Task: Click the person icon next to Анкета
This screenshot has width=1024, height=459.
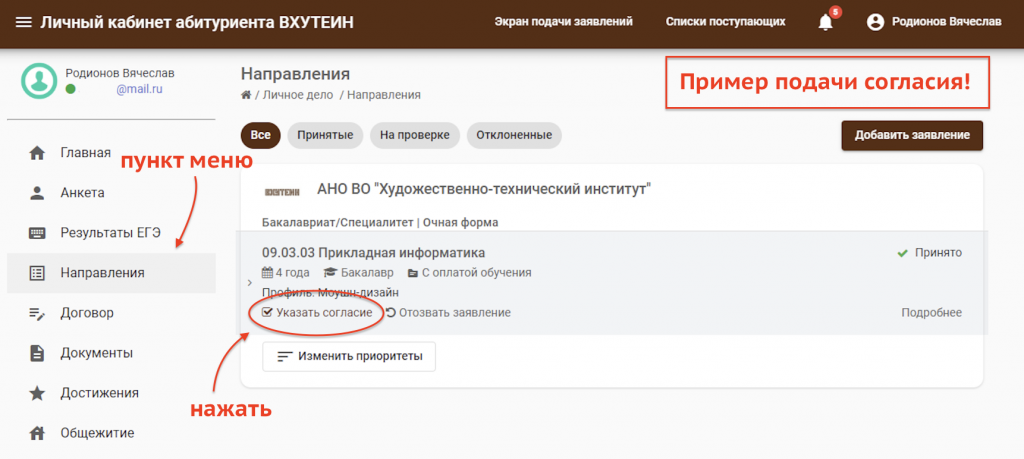Action: pyautogui.click(x=38, y=193)
